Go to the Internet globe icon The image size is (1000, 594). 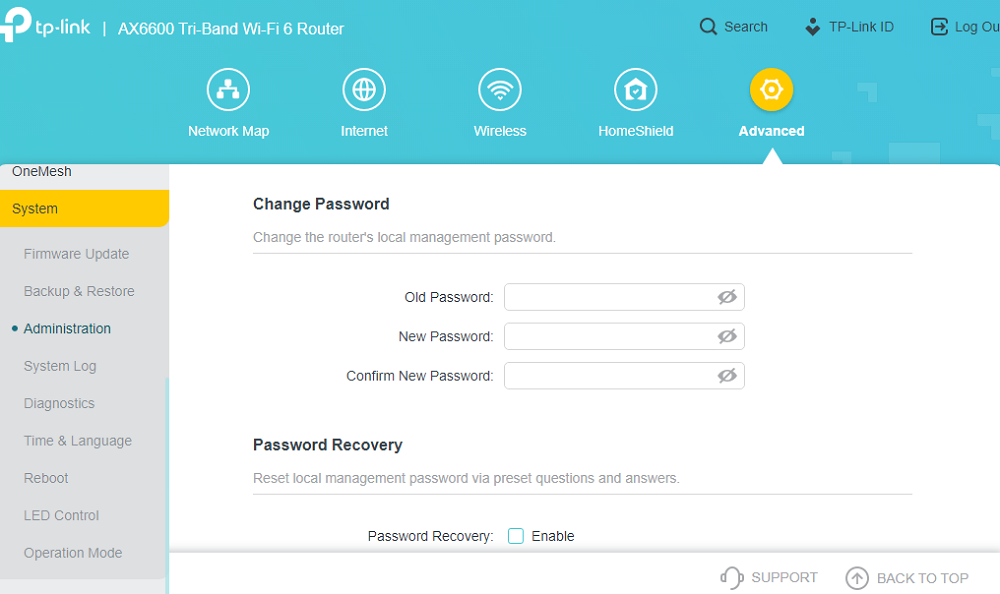click(x=364, y=89)
